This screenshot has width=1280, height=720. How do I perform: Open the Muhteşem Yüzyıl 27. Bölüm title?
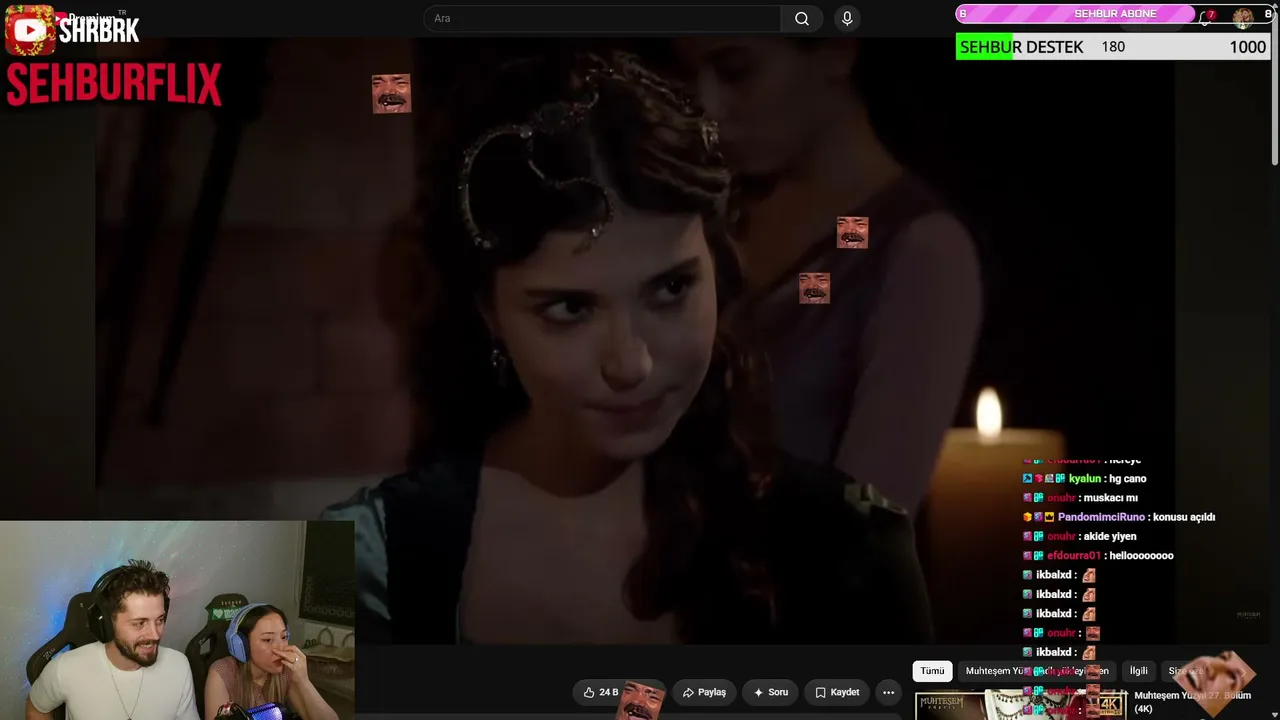(1193, 702)
